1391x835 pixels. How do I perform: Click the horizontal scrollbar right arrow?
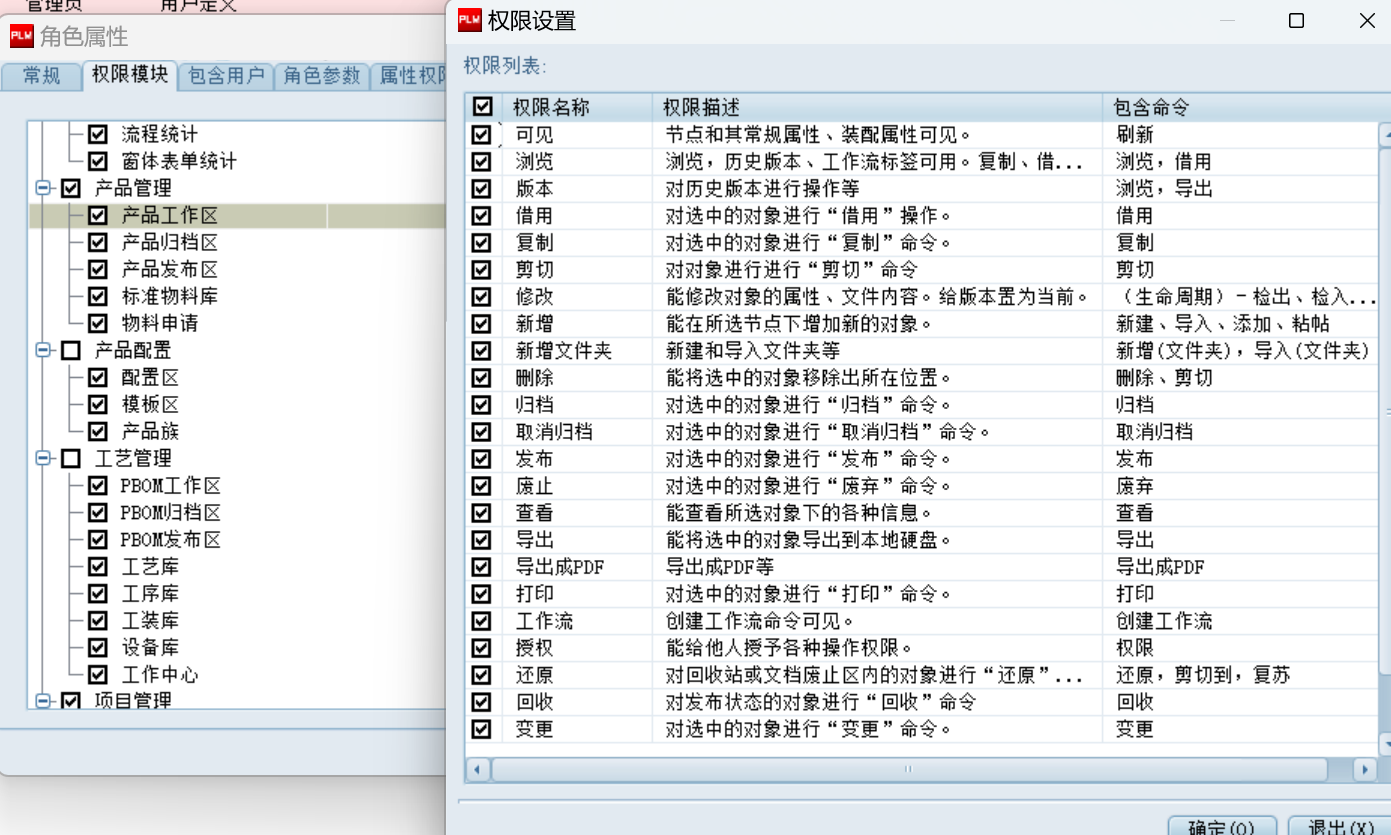1365,770
